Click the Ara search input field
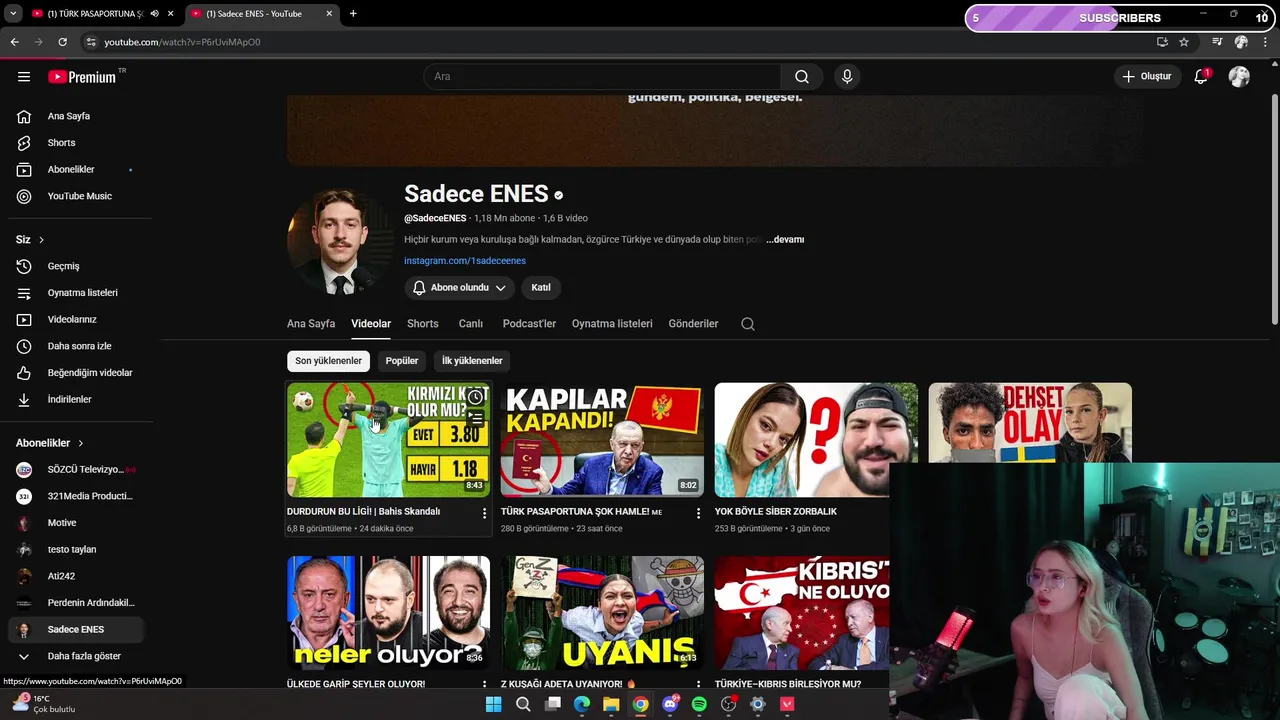This screenshot has width=1280, height=720. coord(603,76)
